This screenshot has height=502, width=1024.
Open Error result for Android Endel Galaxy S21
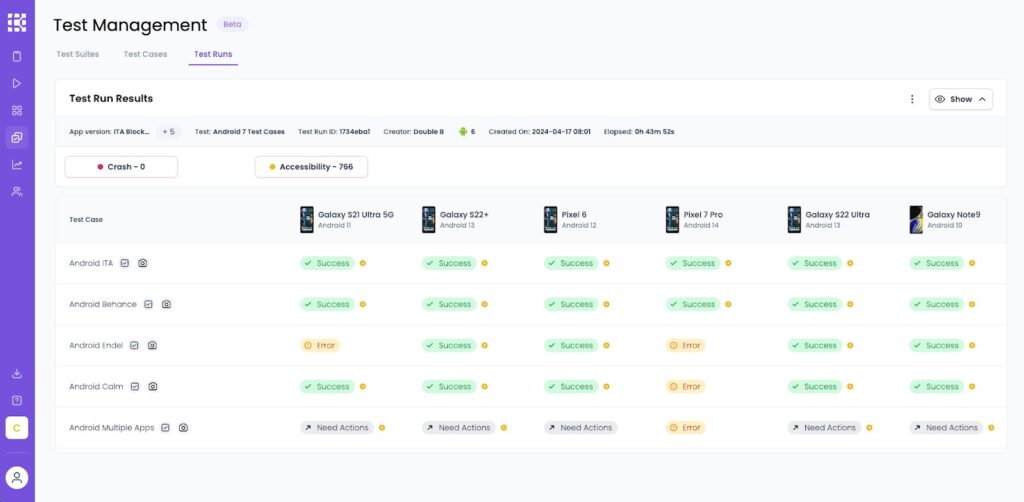click(x=320, y=345)
